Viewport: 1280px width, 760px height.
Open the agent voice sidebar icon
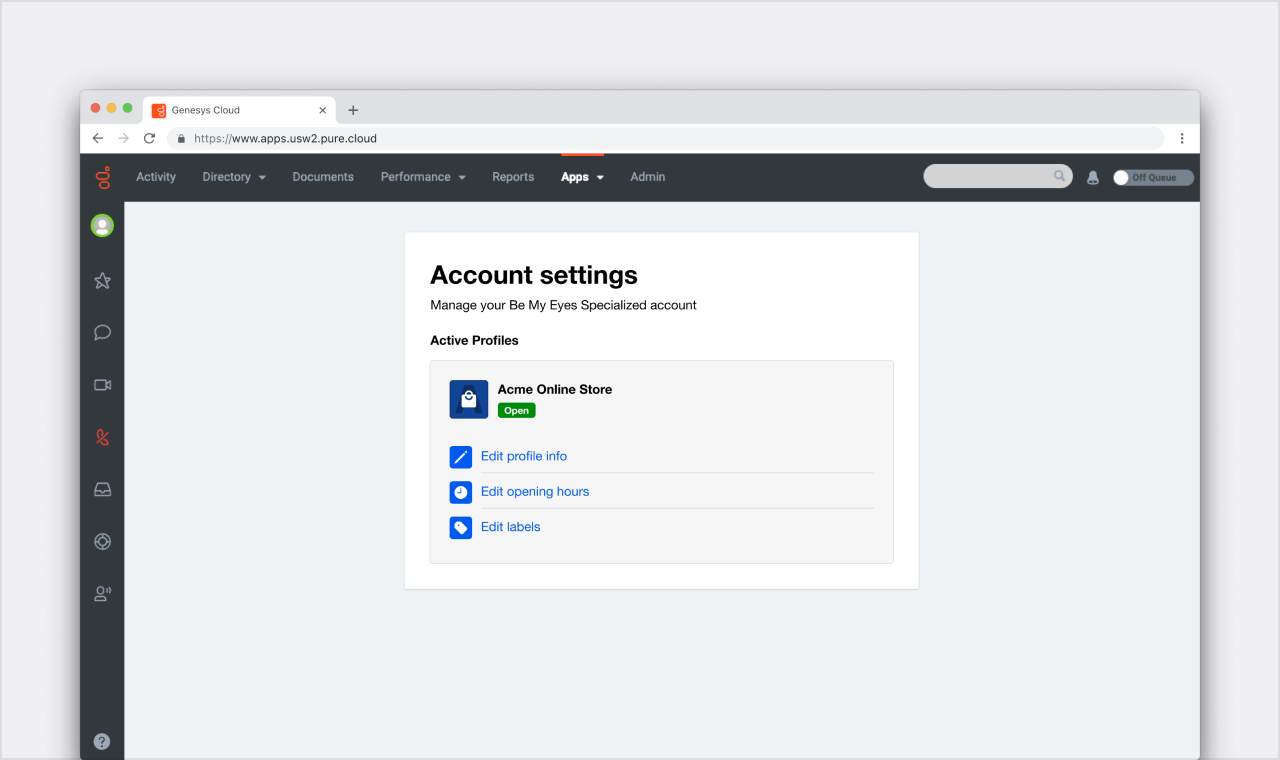point(102,593)
